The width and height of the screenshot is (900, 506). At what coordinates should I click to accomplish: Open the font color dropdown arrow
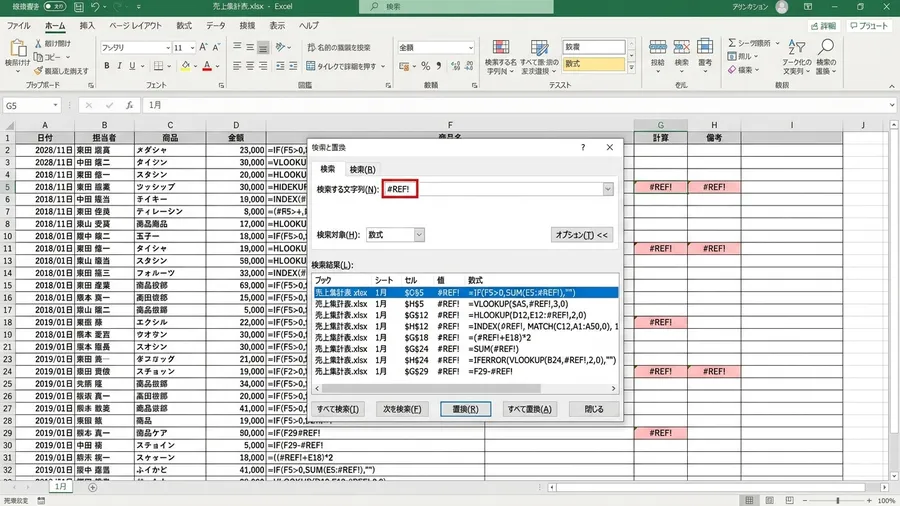[x=218, y=66]
